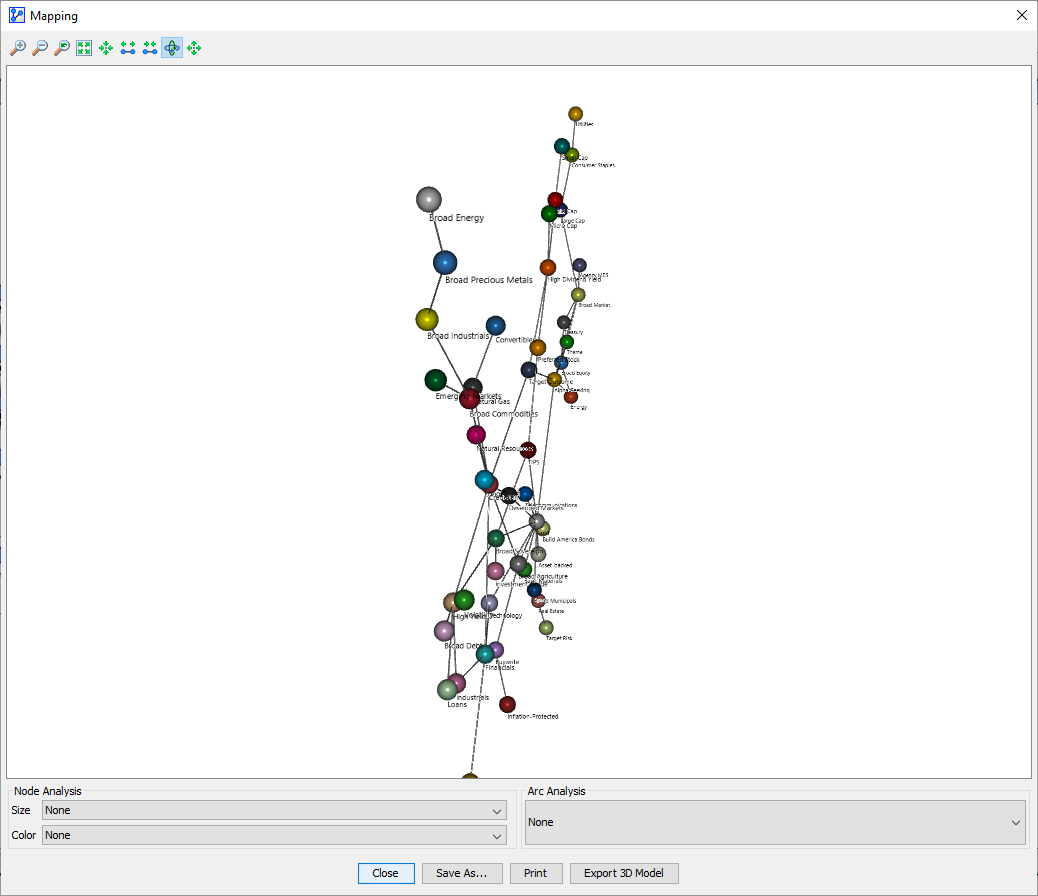Click the expand node spacing icon
The image size is (1038, 896).
click(128, 48)
